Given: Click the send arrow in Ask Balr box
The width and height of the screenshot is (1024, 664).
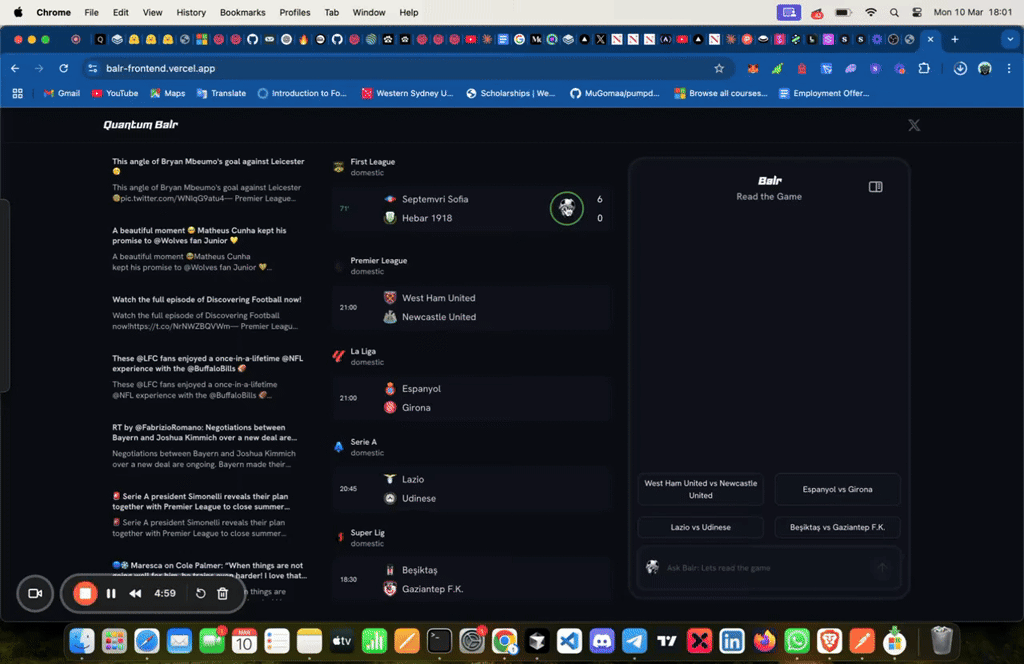Looking at the screenshot, I should (x=882, y=568).
